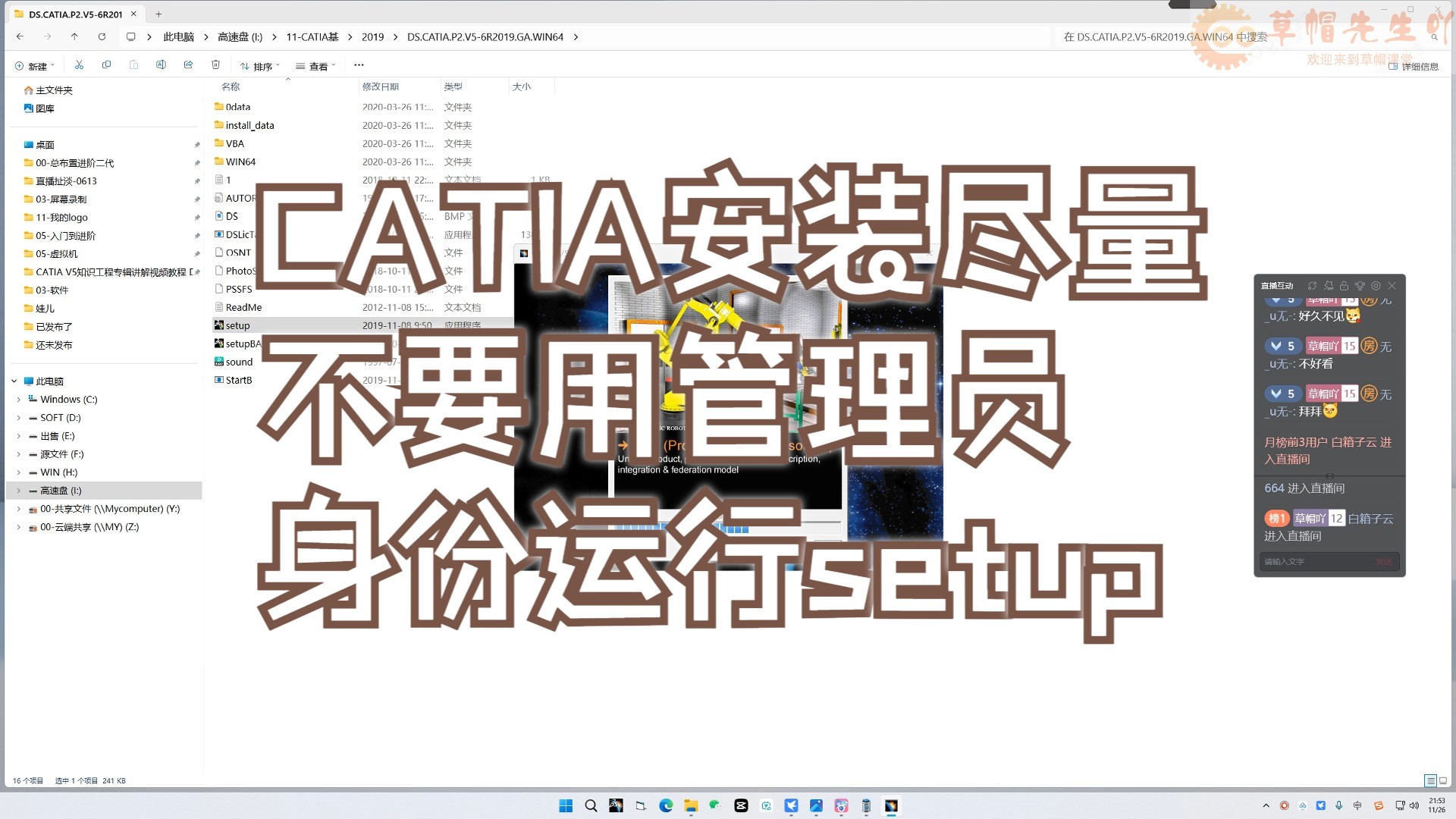The width and height of the screenshot is (1456, 819).
Task: Expand the SOFT (D:) drive node
Action: [19, 417]
